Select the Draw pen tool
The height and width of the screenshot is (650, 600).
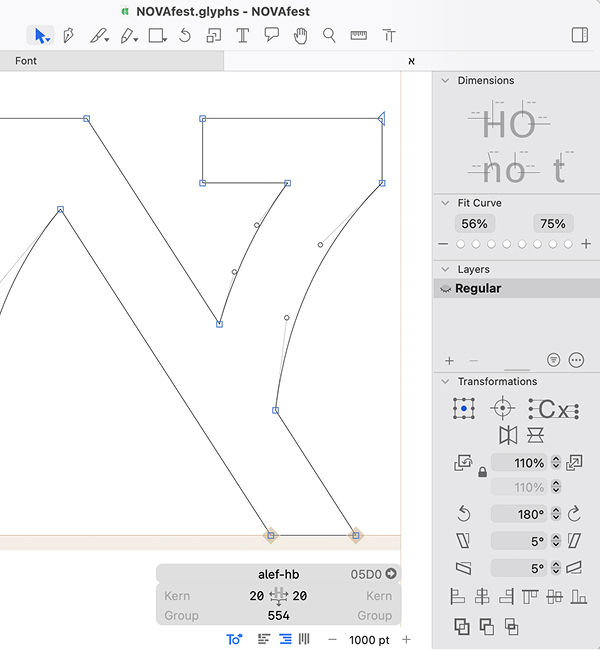click(x=69, y=36)
